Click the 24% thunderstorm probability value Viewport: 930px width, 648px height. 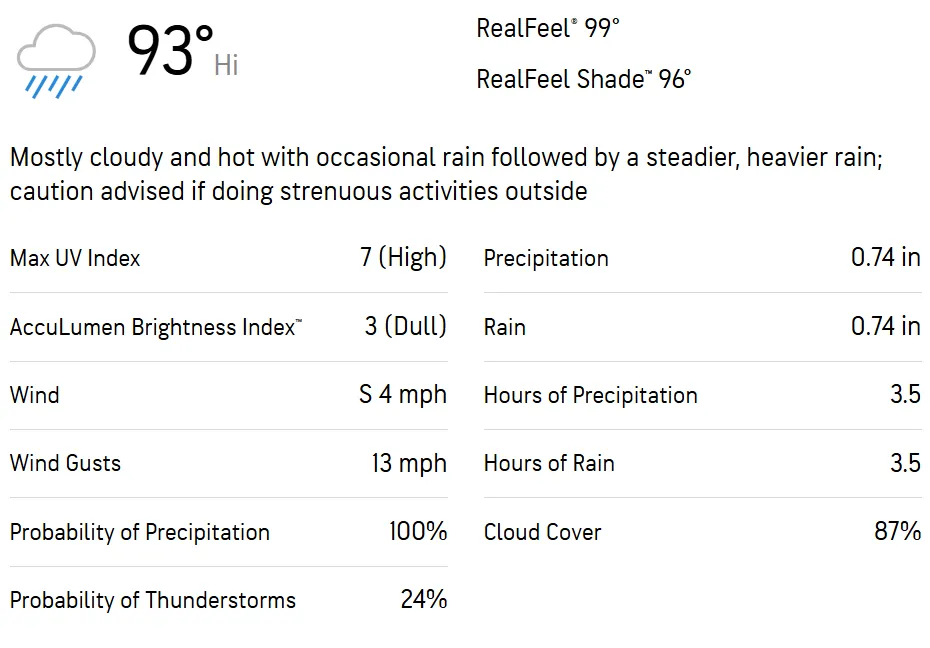(423, 600)
